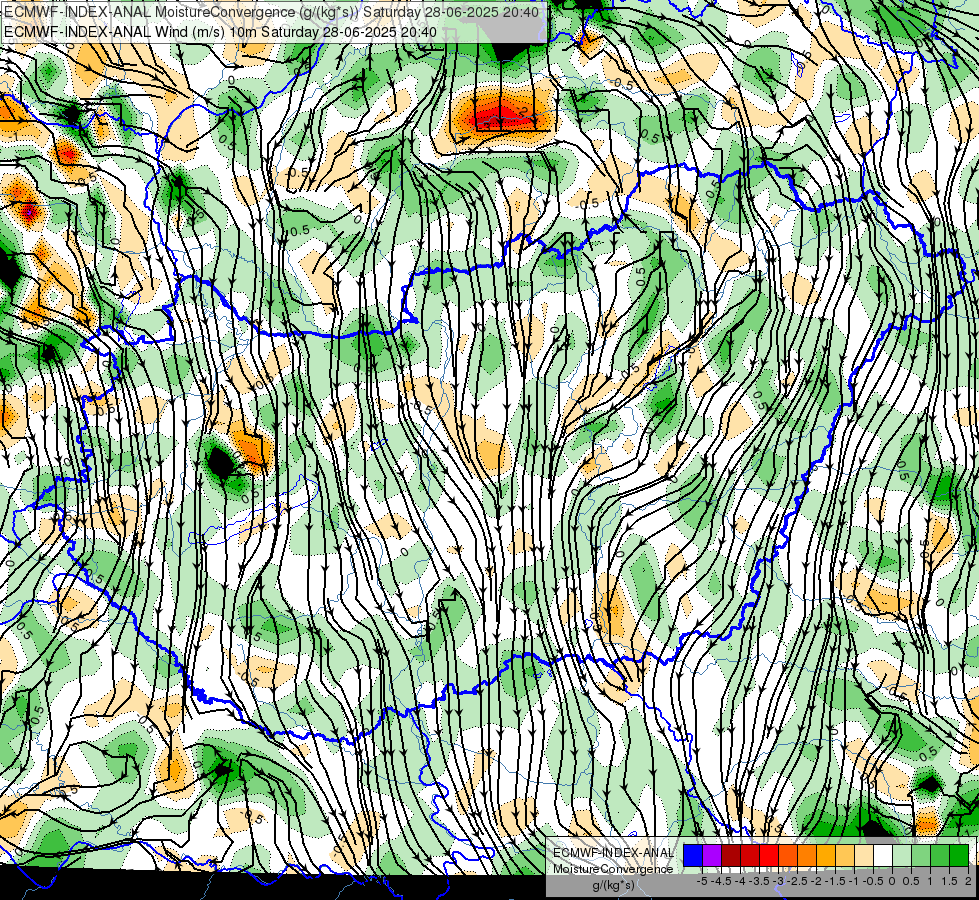The height and width of the screenshot is (900, 979).
Task: Click the 'Wind (m/s) 10m' title line
Action: [220, 32]
